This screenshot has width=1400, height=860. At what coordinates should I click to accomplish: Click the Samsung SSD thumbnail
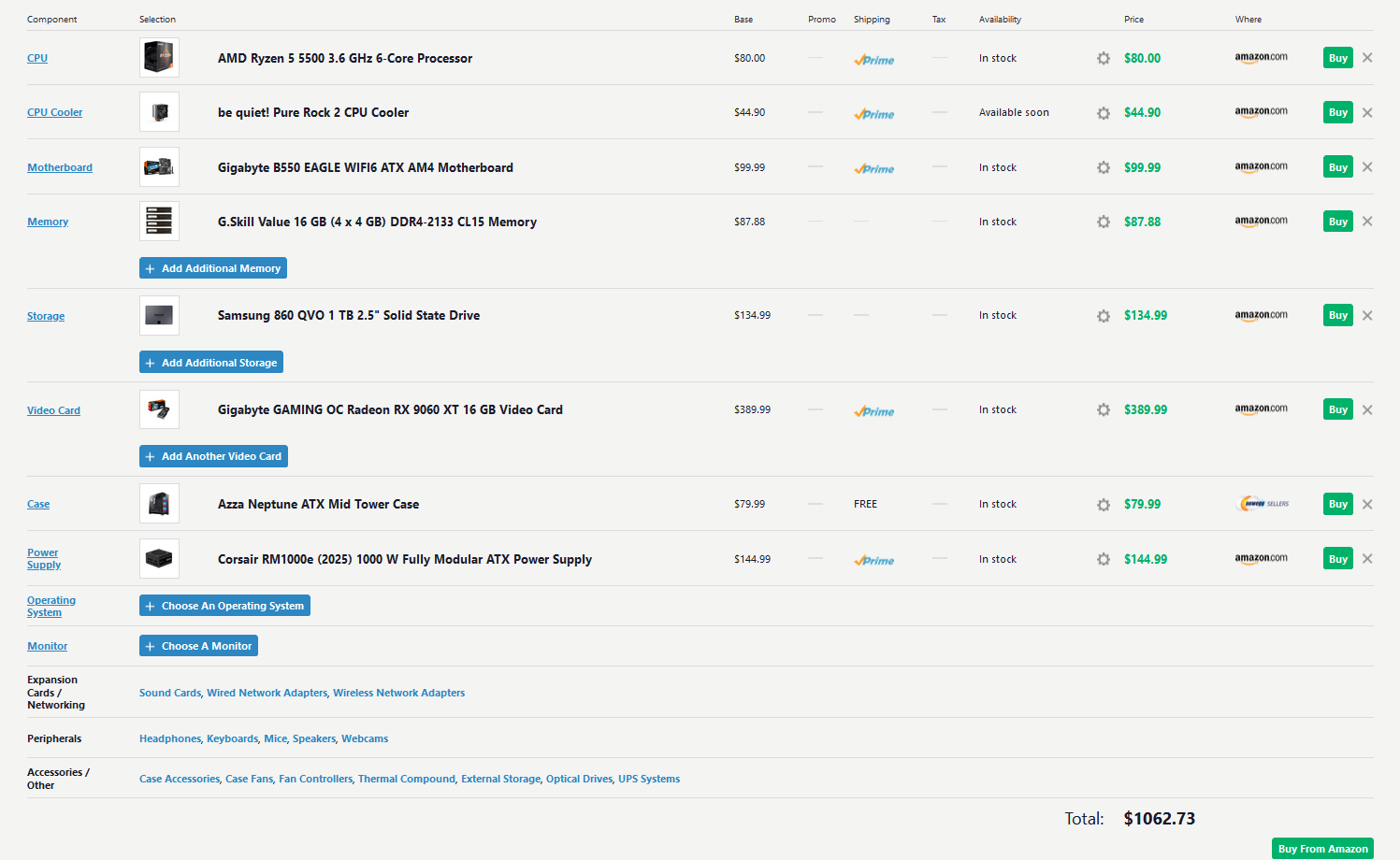(x=159, y=316)
